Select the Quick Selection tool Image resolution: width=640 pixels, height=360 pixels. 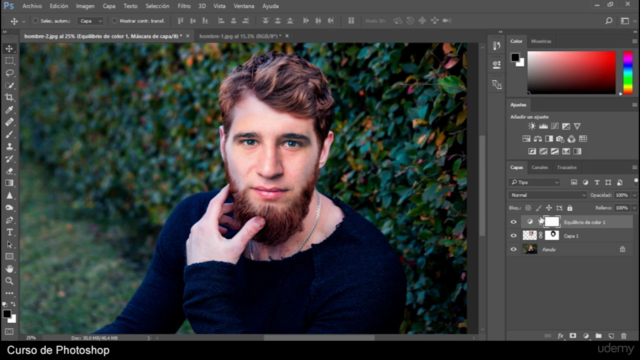(x=9, y=85)
